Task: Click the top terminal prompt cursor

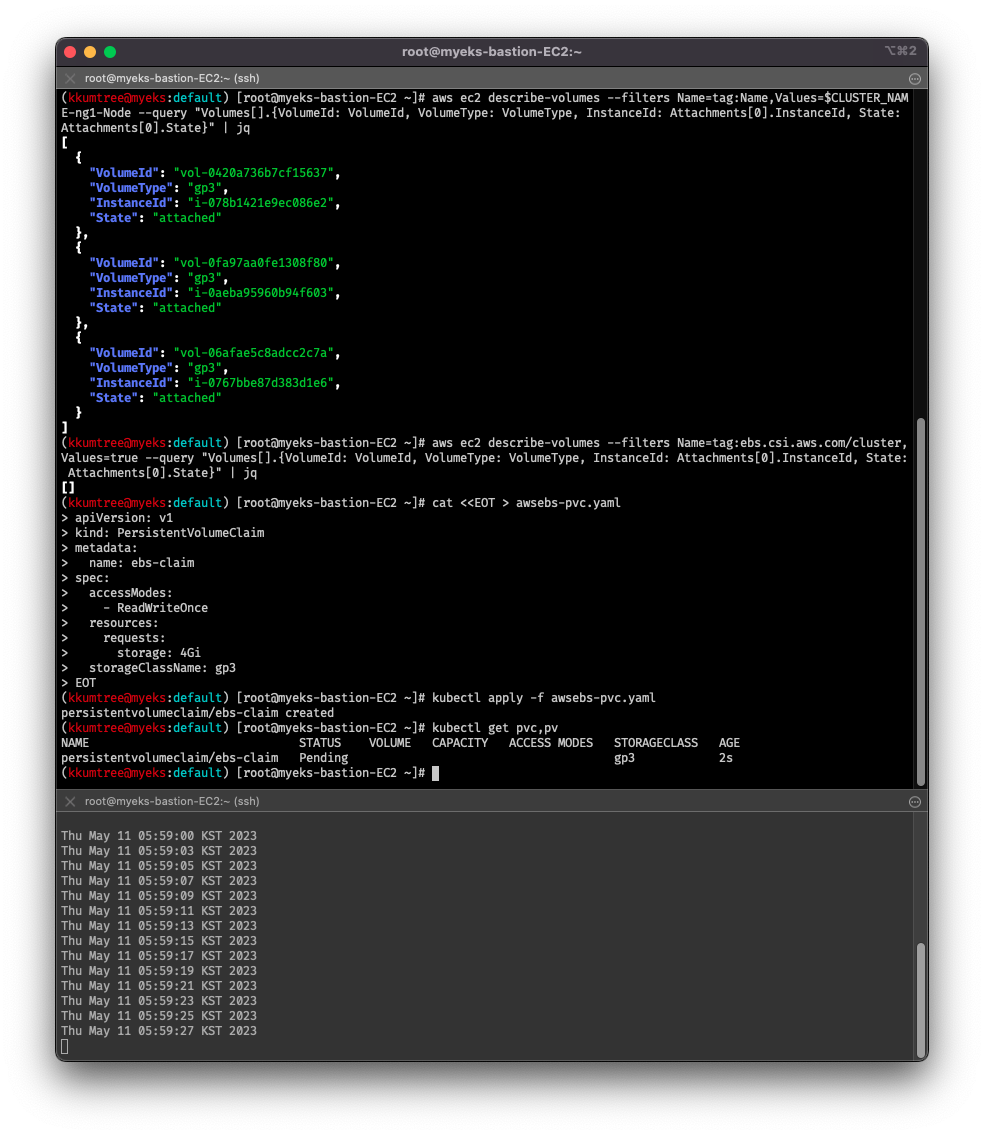Action: [435, 773]
